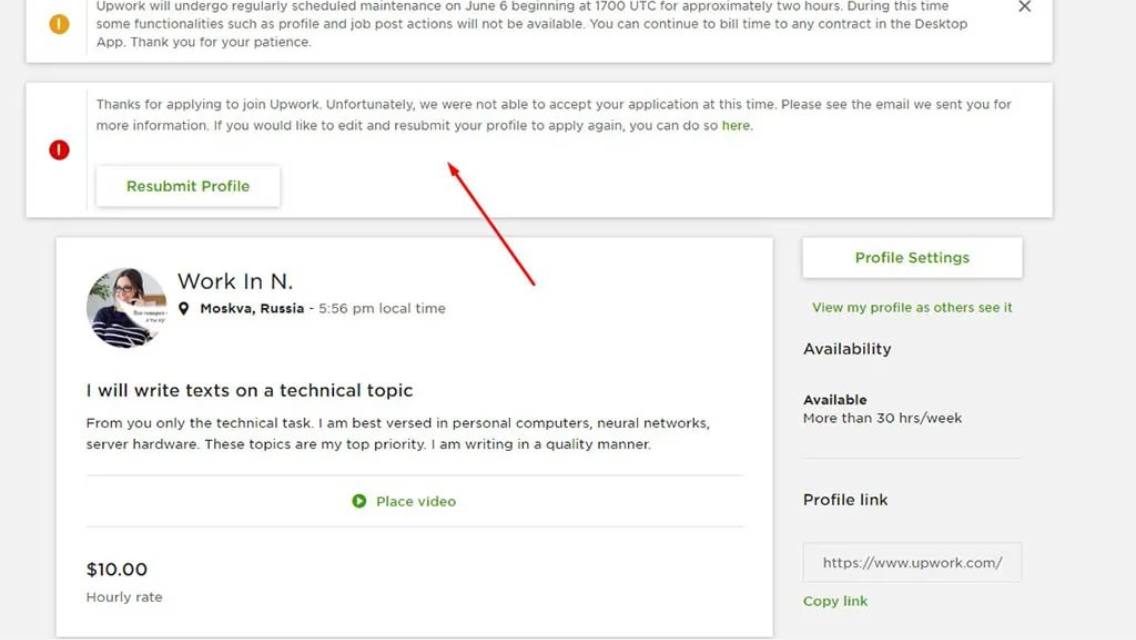The height and width of the screenshot is (640, 1136).
Task: Follow the 'here' link to resubmit
Action: click(735, 125)
